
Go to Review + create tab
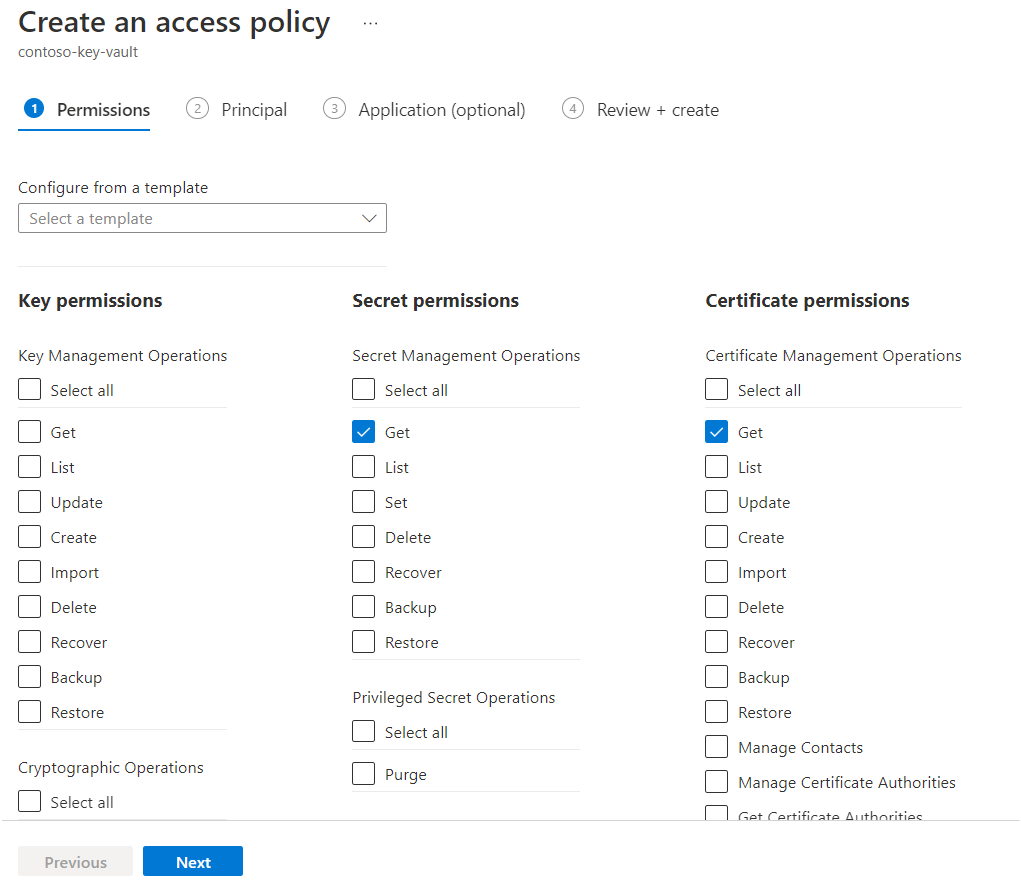pos(657,110)
